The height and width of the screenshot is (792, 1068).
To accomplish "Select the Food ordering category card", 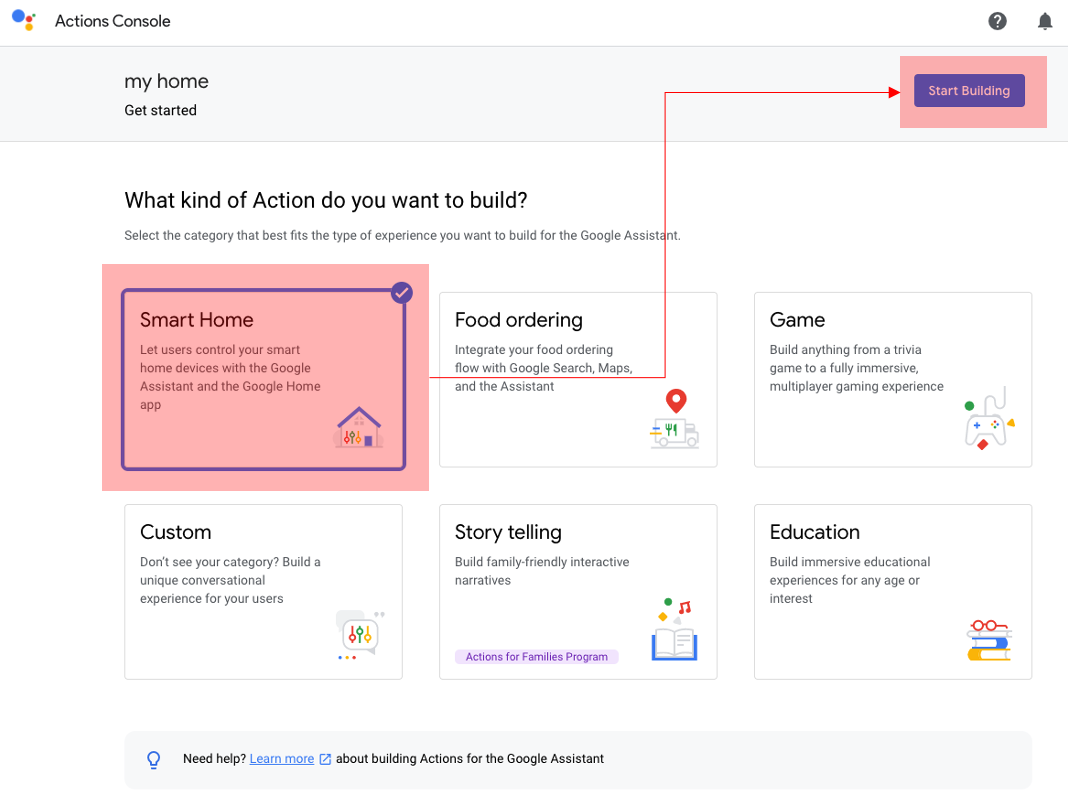I will 578,380.
